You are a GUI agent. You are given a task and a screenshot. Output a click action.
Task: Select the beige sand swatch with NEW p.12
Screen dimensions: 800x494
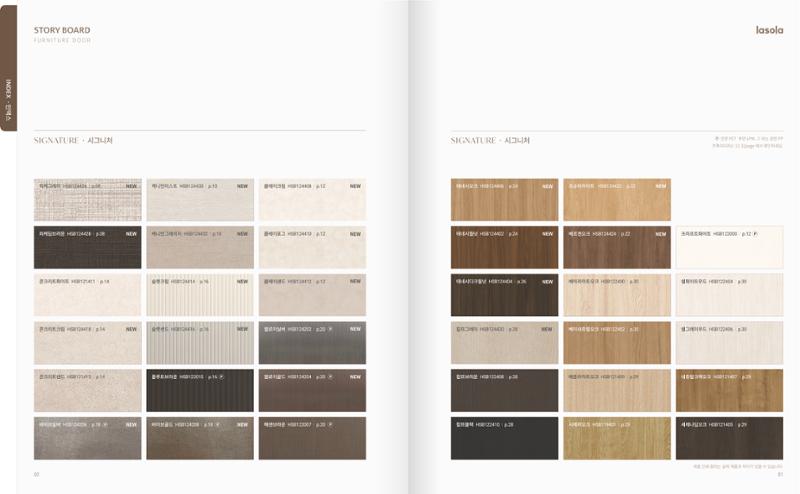click(312, 295)
